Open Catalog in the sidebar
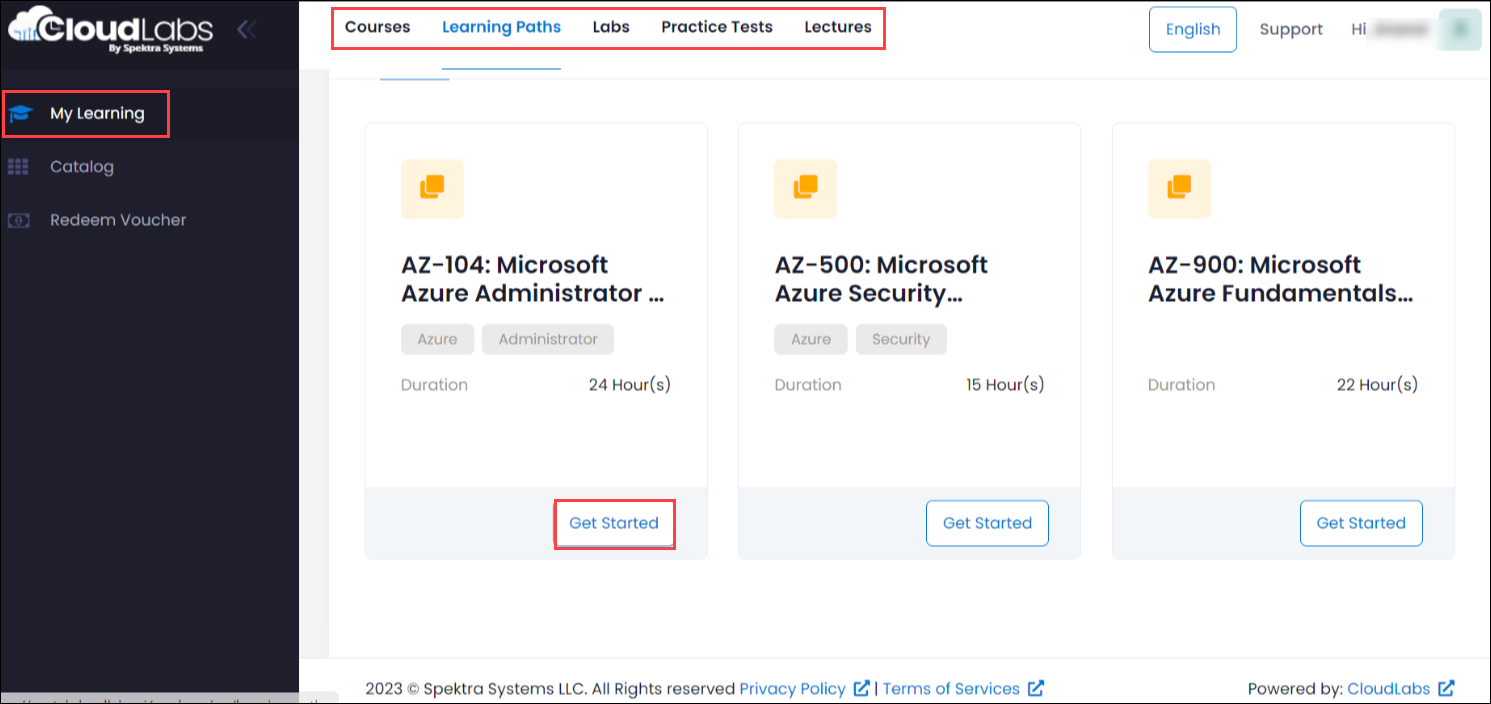Screen dimensions: 1491x704 click(82, 167)
